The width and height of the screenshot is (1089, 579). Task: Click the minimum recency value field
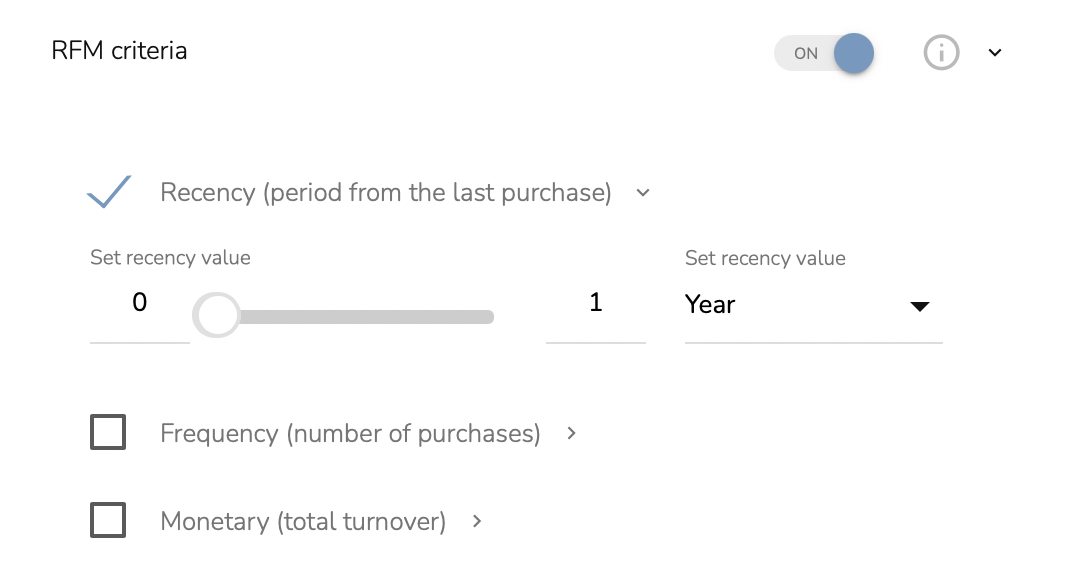139,303
